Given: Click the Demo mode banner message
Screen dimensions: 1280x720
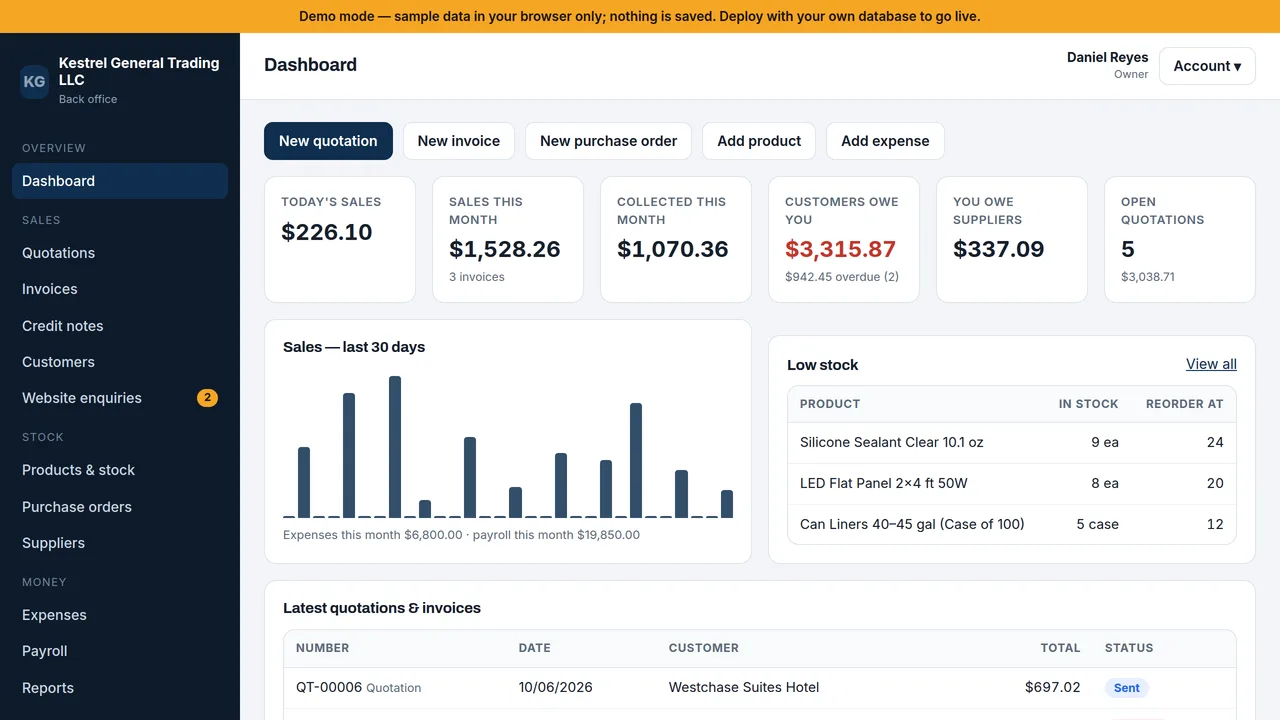Looking at the screenshot, I should (x=640, y=16).
